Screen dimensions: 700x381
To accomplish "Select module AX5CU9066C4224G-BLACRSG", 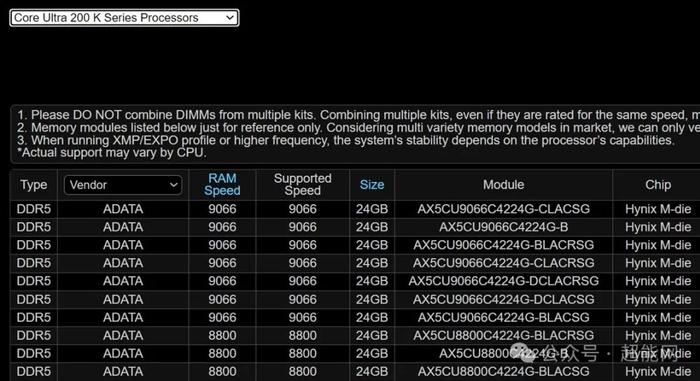I will pyautogui.click(x=504, y=245).
